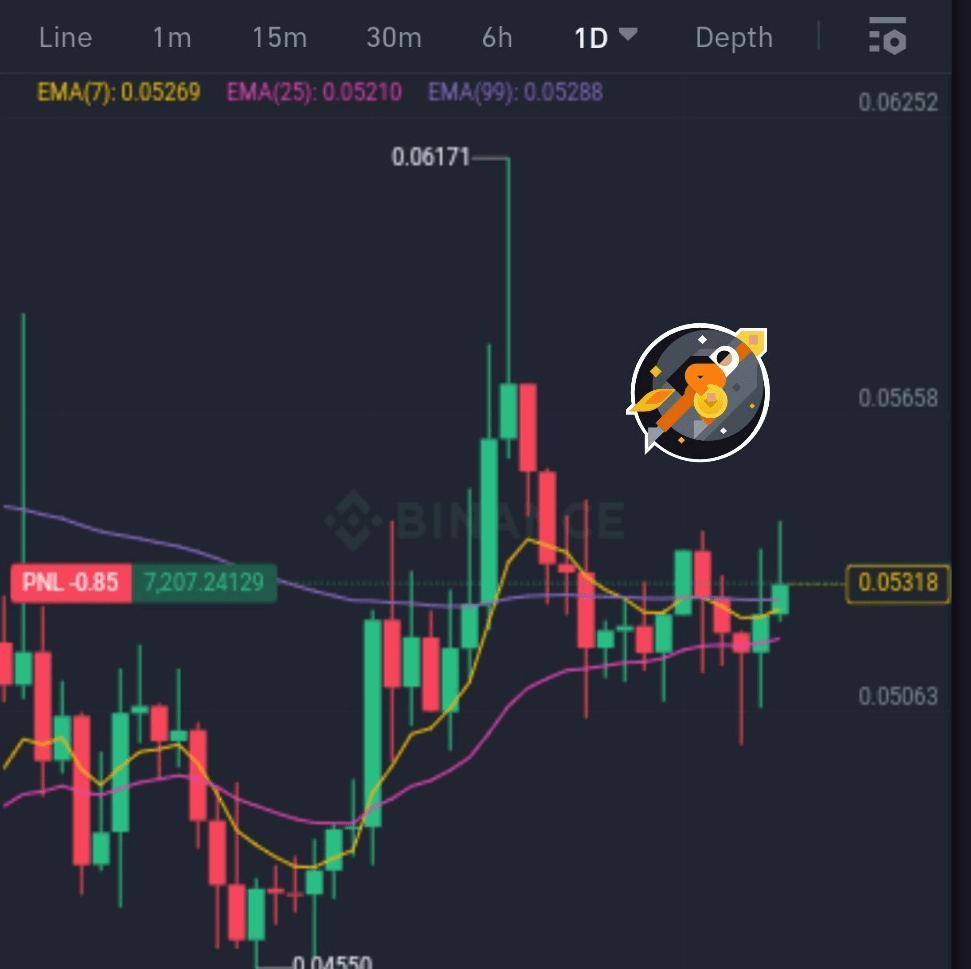Click the 7,207.24129 position size label
971x969 pixels.
[204, 582]
